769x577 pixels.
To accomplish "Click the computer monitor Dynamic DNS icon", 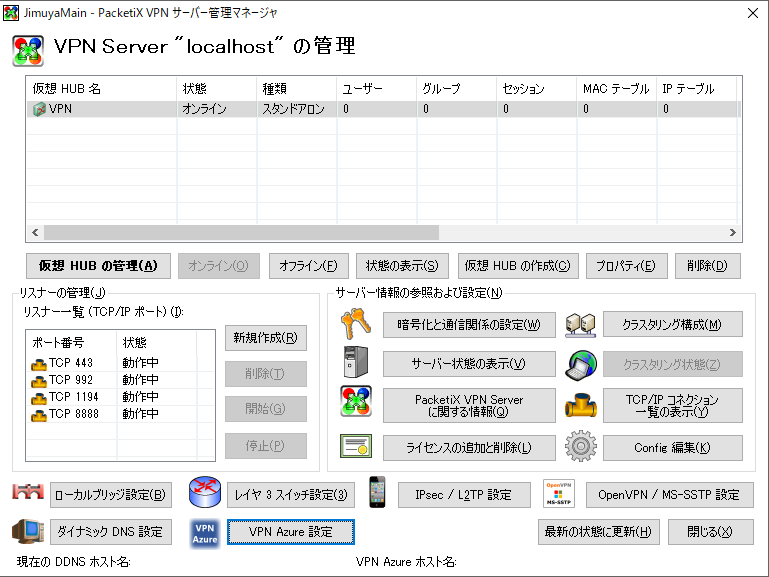I will 28,531.
